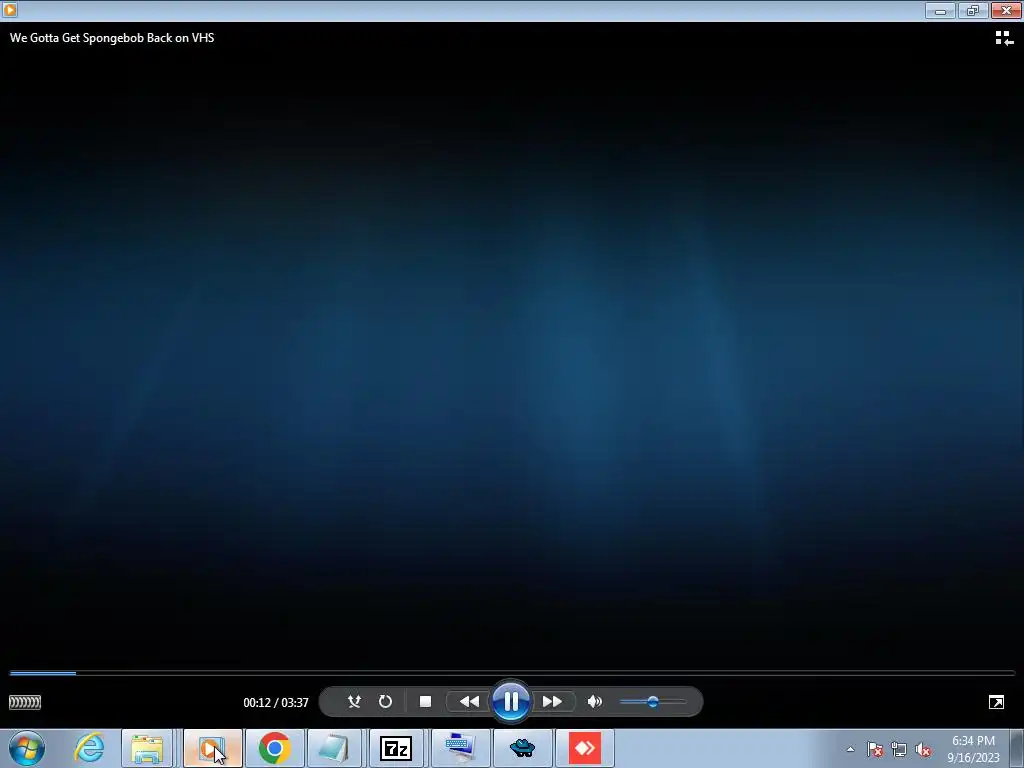1024x768 pixels.
Task: Launch Internet Explorer from taskbar
Action: (89, 748)
